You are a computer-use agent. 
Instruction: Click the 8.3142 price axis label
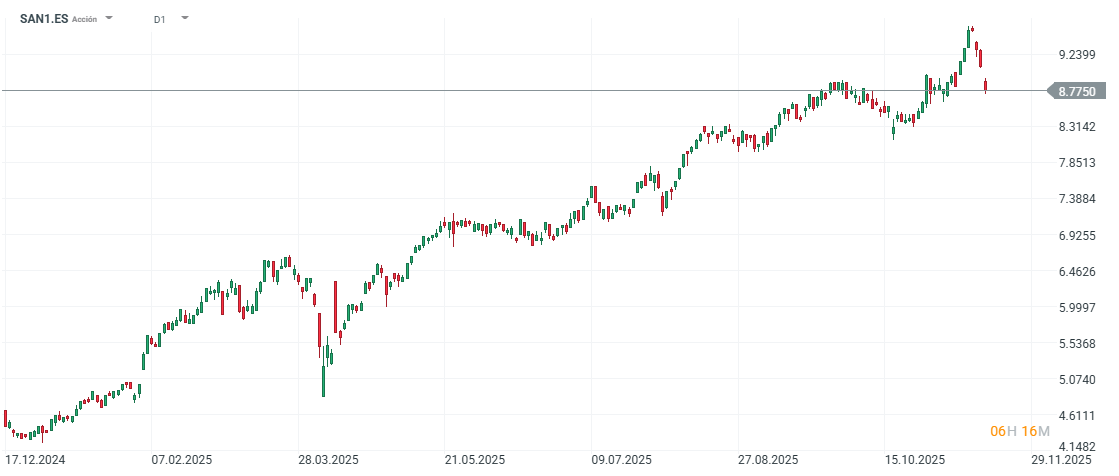[x=1077, y=127]
